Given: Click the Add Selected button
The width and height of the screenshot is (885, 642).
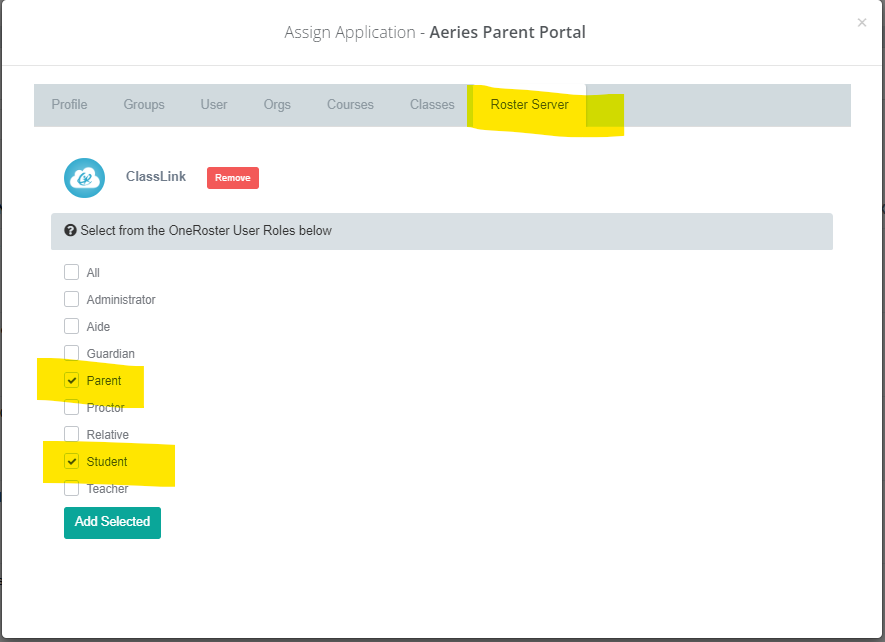Looking at the screenshot, I should point(112,522).
